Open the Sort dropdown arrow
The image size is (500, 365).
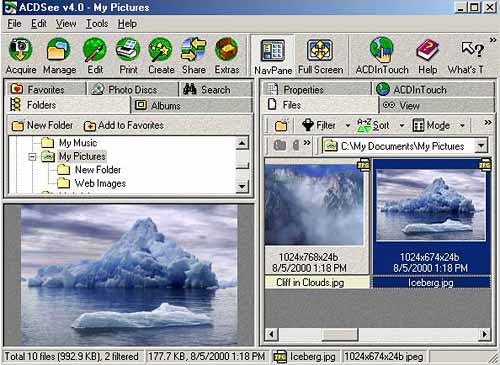[402, 126]
